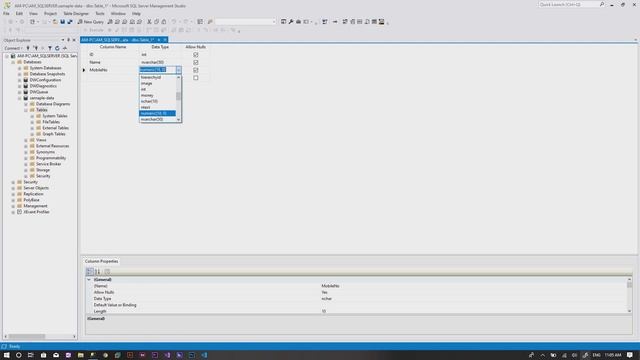Click the Object Explorer activity monitor icon

pyautogui.click(x=65, y=48)
